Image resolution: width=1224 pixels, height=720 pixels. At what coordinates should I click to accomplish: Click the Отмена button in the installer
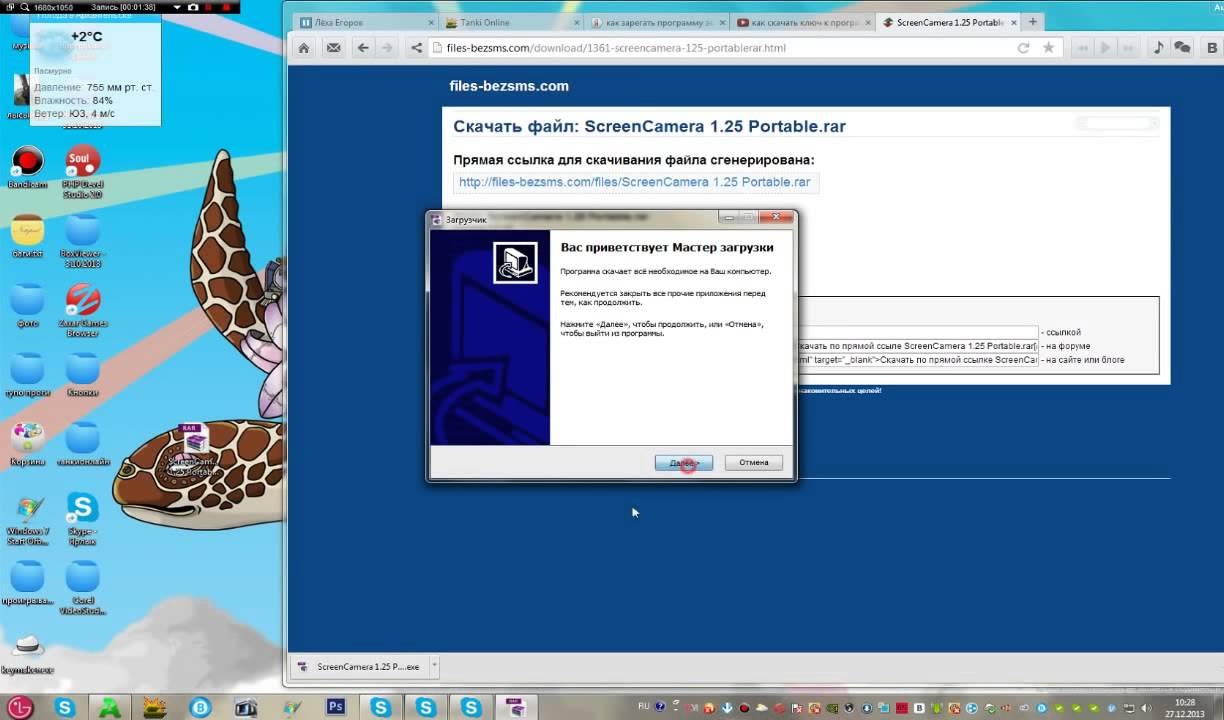(x=753, y=463)
